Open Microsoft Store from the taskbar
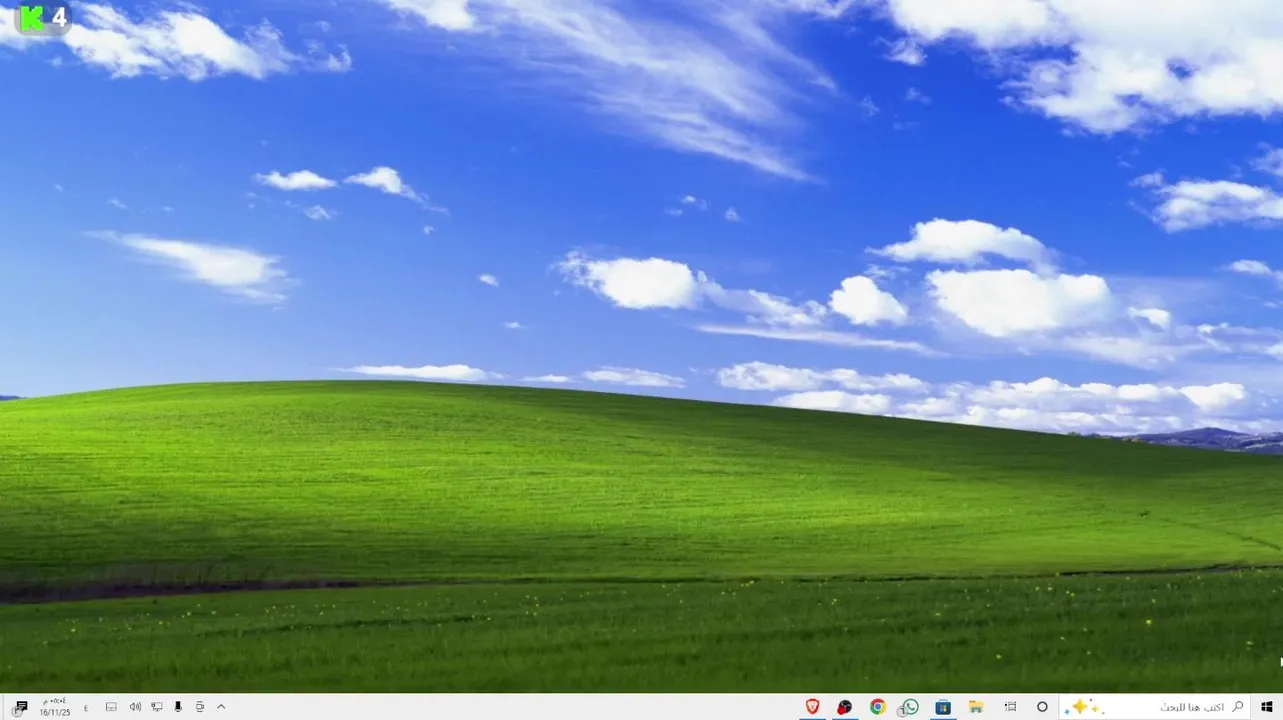The width and height of the screenshot is (1283, 720). [x=942, y=707]
